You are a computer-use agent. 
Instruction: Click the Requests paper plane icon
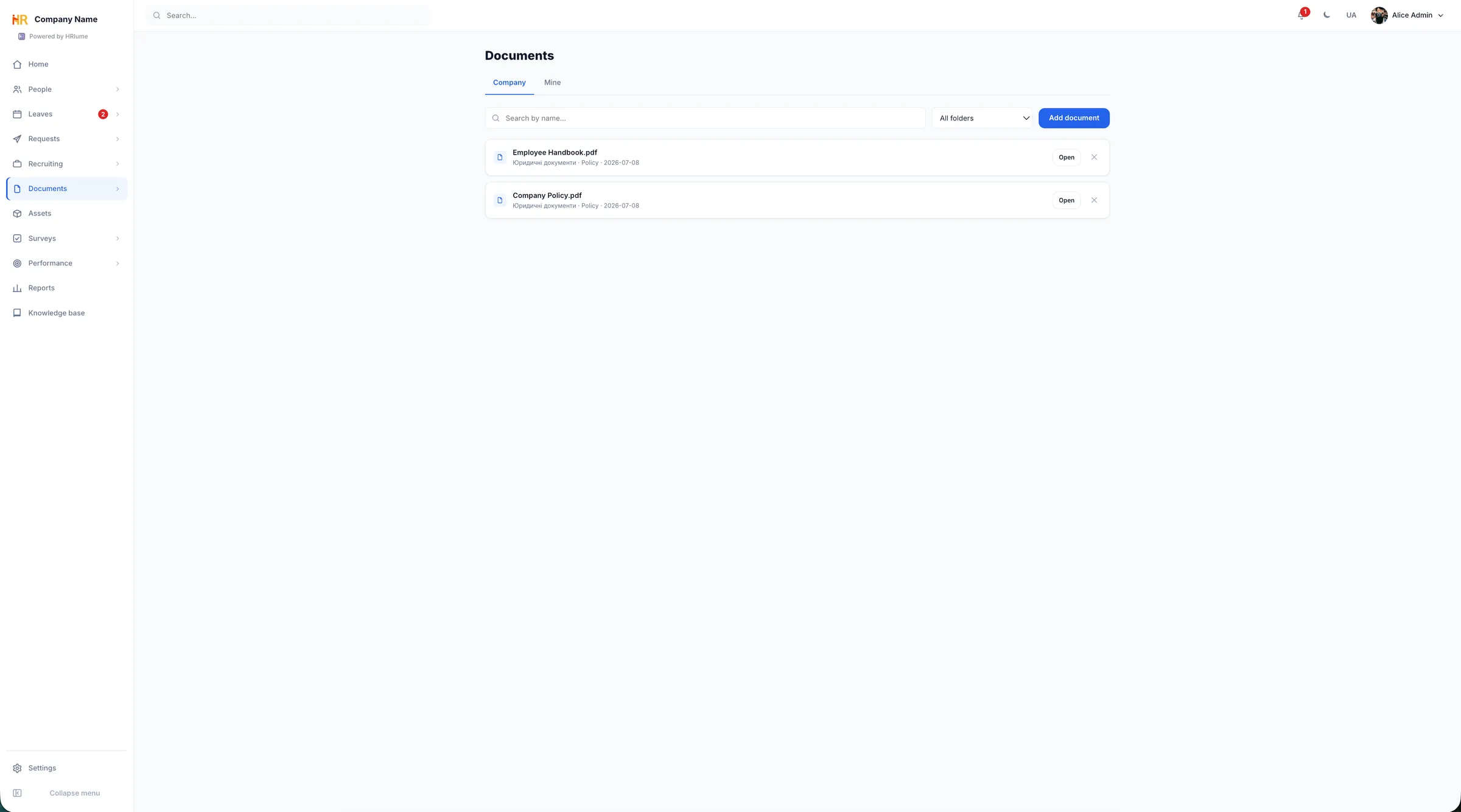(17, 139)
